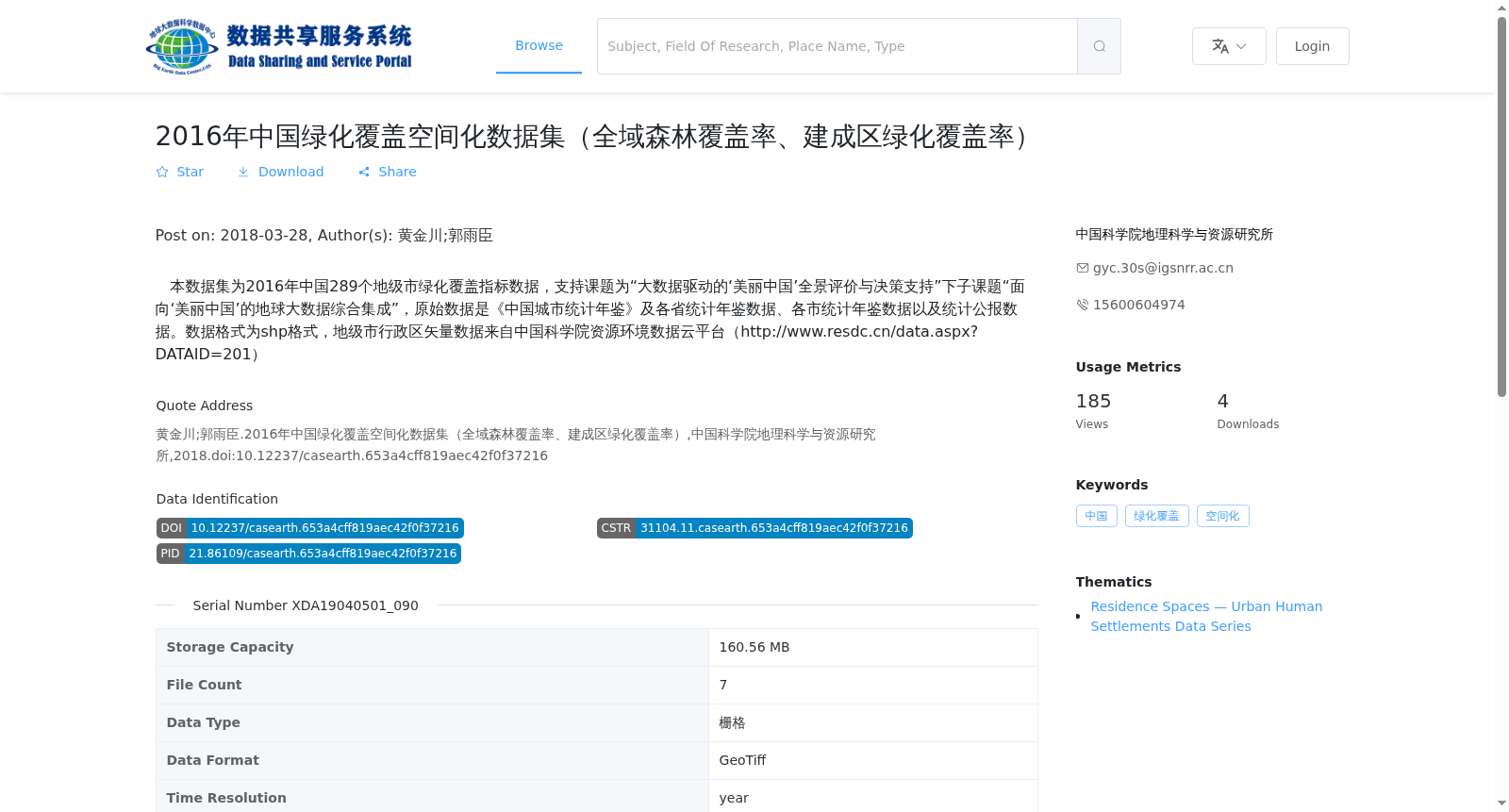This screenshot has height=812, width=1509.
Task: Click the 中国科学院地理科学与资源研究所 organization name
Action: [x=1174, y=234]
